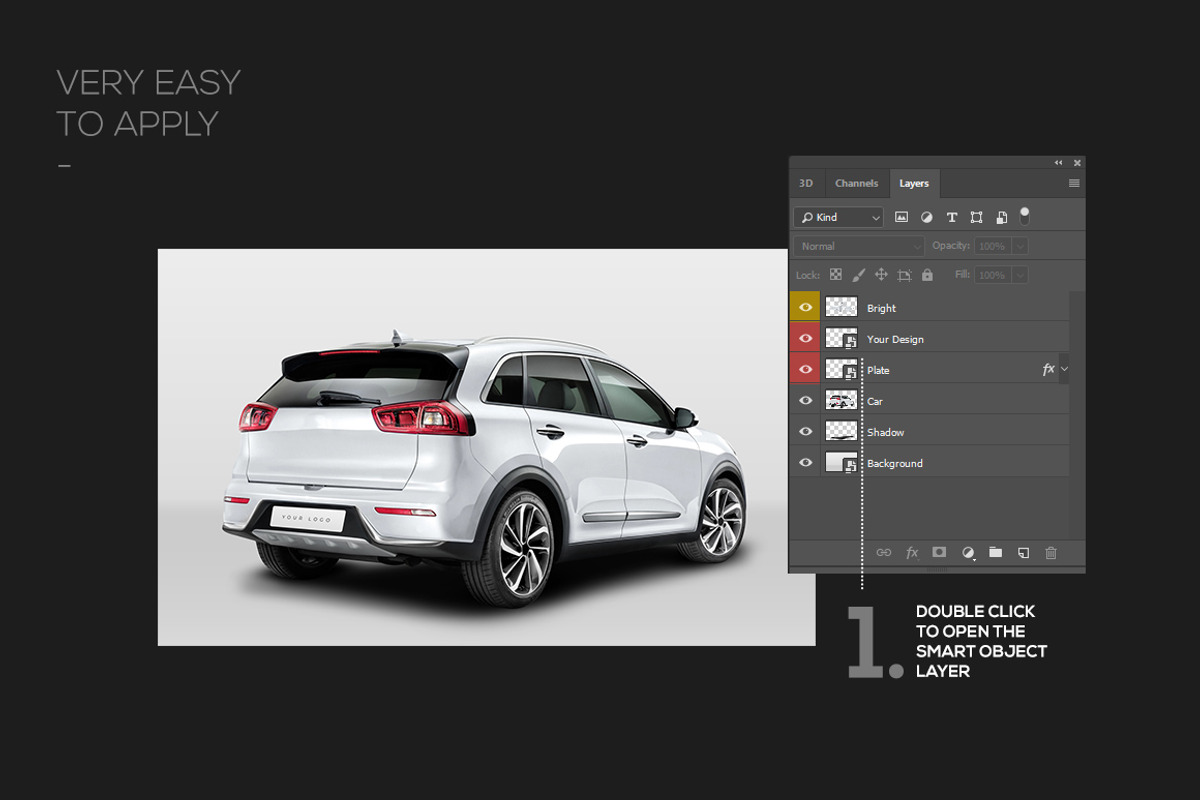Viewport: 1200px width, 800px height.
Task: Click the lock position move icon
Action: tap(881, 274)
